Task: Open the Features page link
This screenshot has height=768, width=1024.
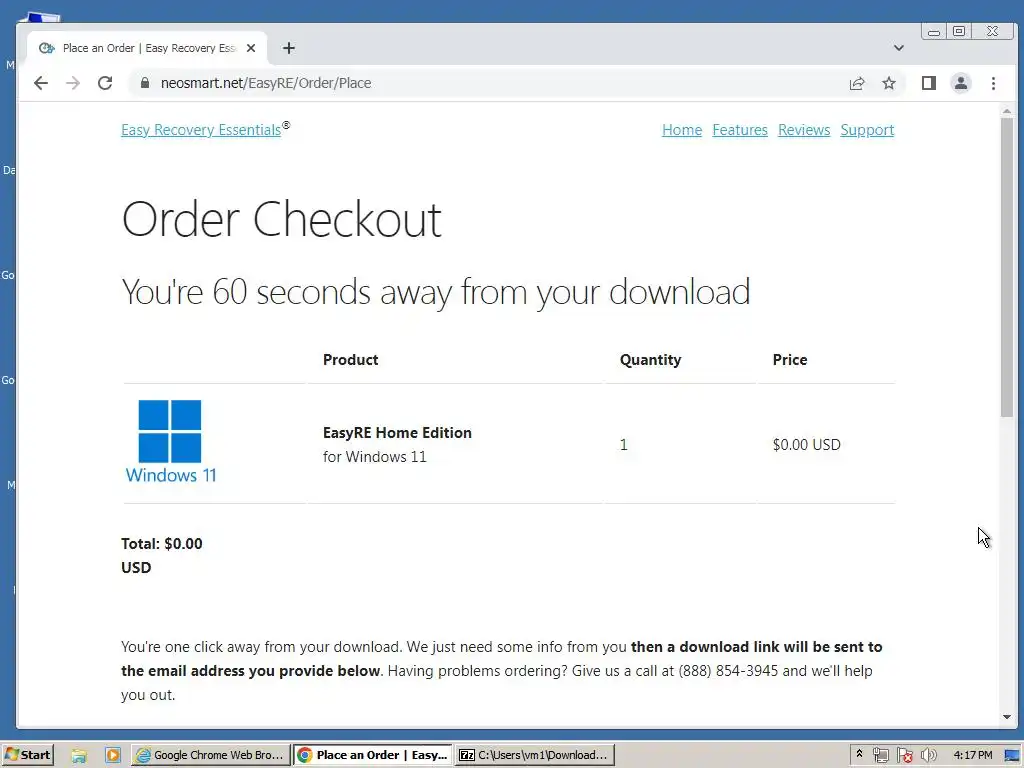Action: tap(740, 129)
